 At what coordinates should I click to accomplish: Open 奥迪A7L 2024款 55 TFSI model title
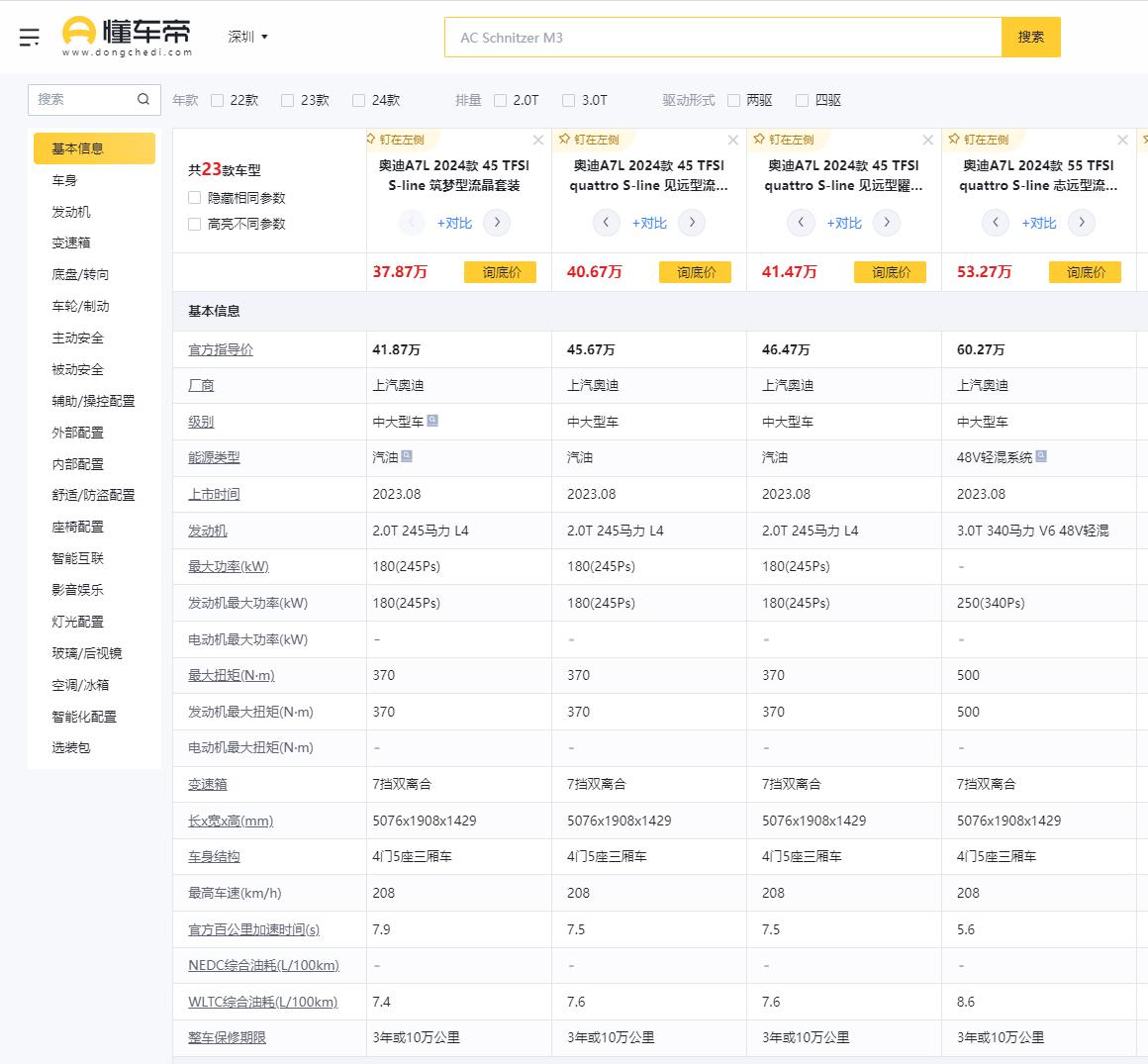click(1038, 176)
